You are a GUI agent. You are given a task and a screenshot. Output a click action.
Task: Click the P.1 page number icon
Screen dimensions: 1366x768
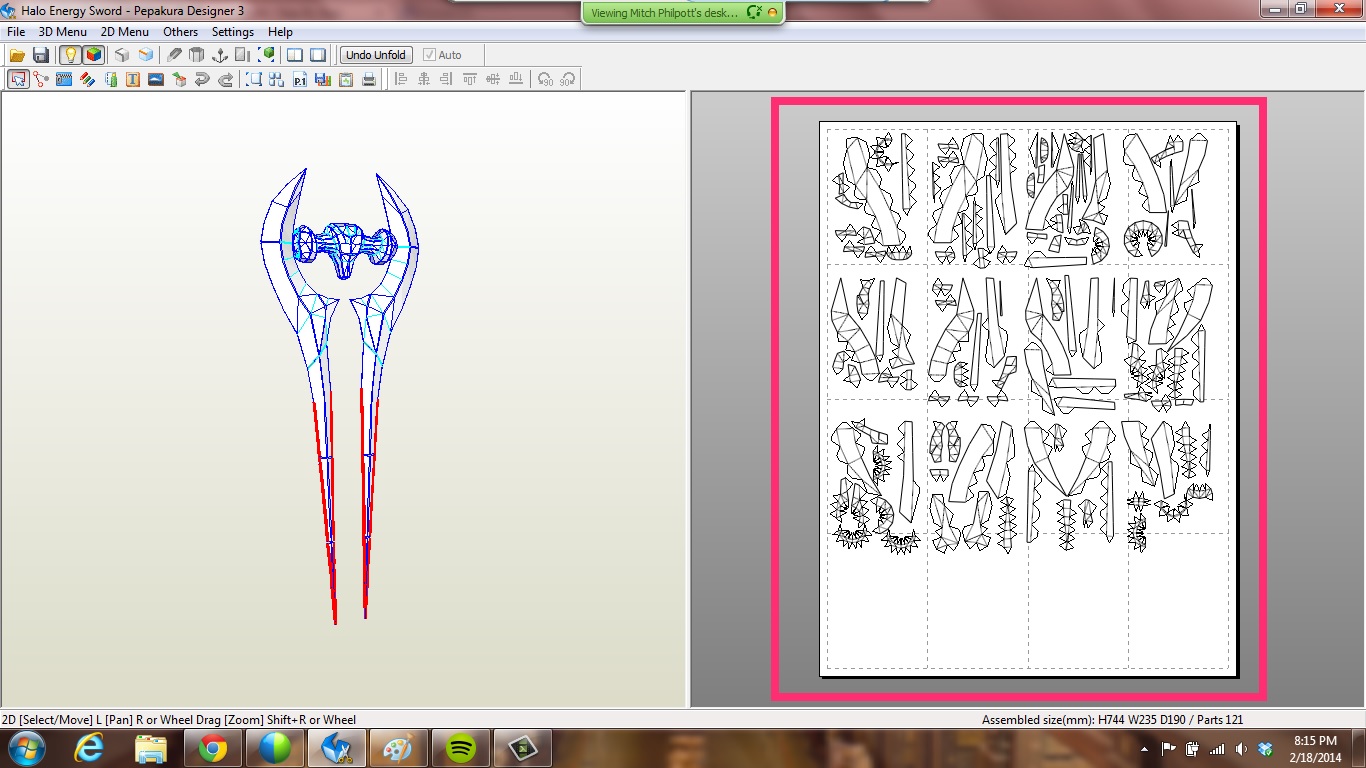click(x=300, y=79)
